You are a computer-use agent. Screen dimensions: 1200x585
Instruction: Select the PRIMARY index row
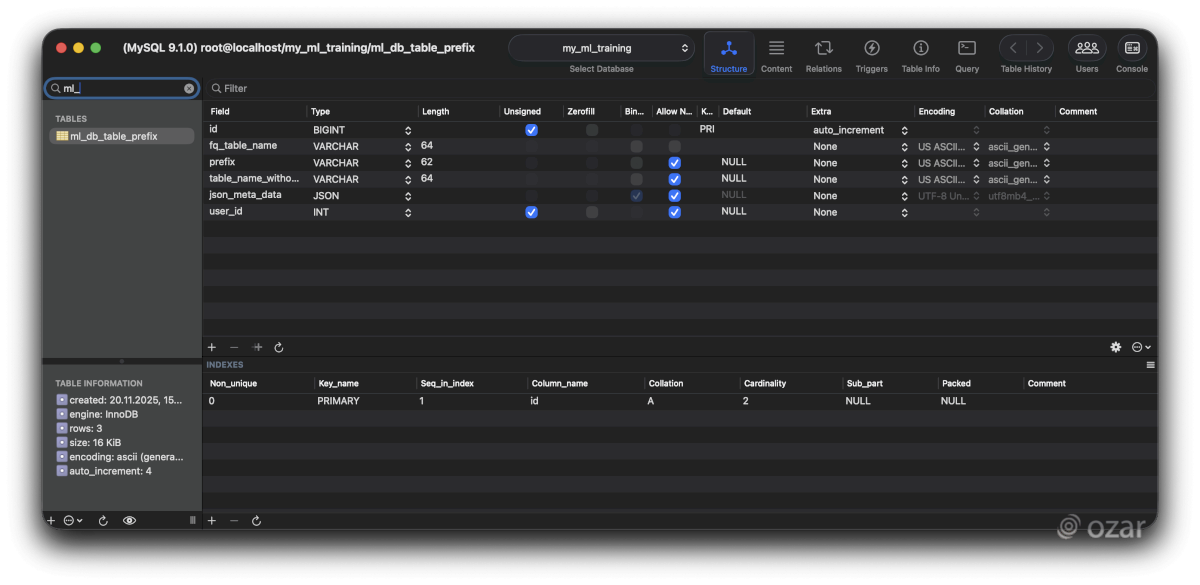[x=680, y=400]
